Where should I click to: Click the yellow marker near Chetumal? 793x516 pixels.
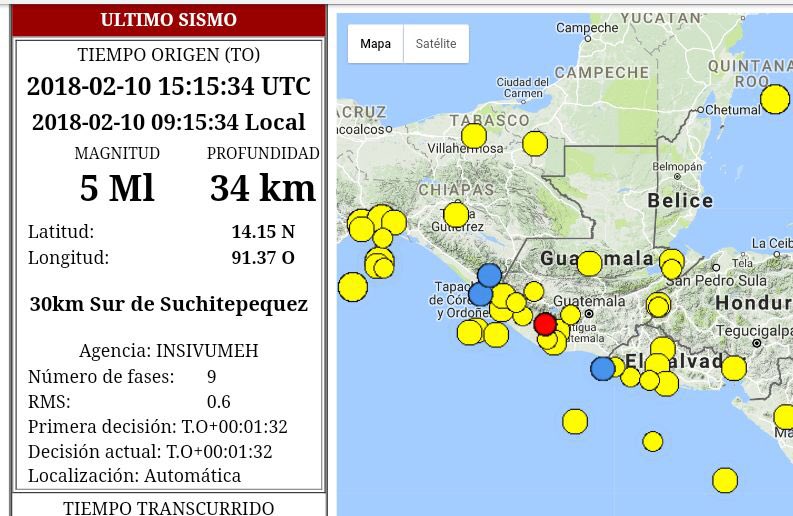[x=775, y=99]
